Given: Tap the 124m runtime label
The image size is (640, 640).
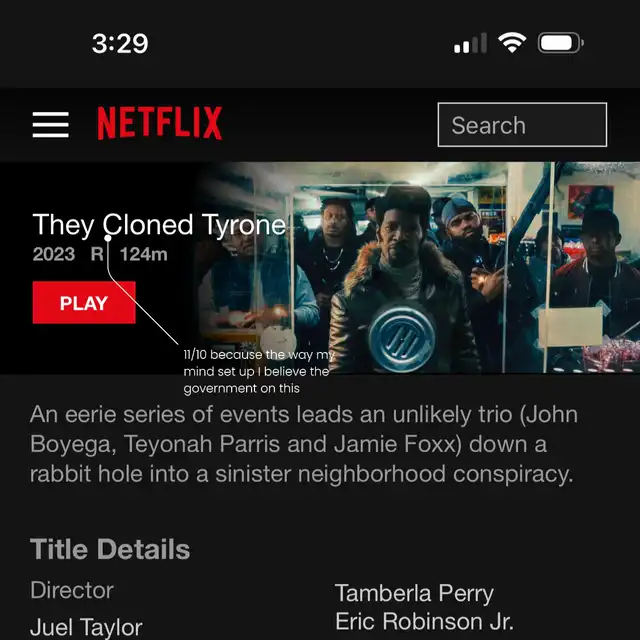Looking at the screenshot, I should 144,254.
